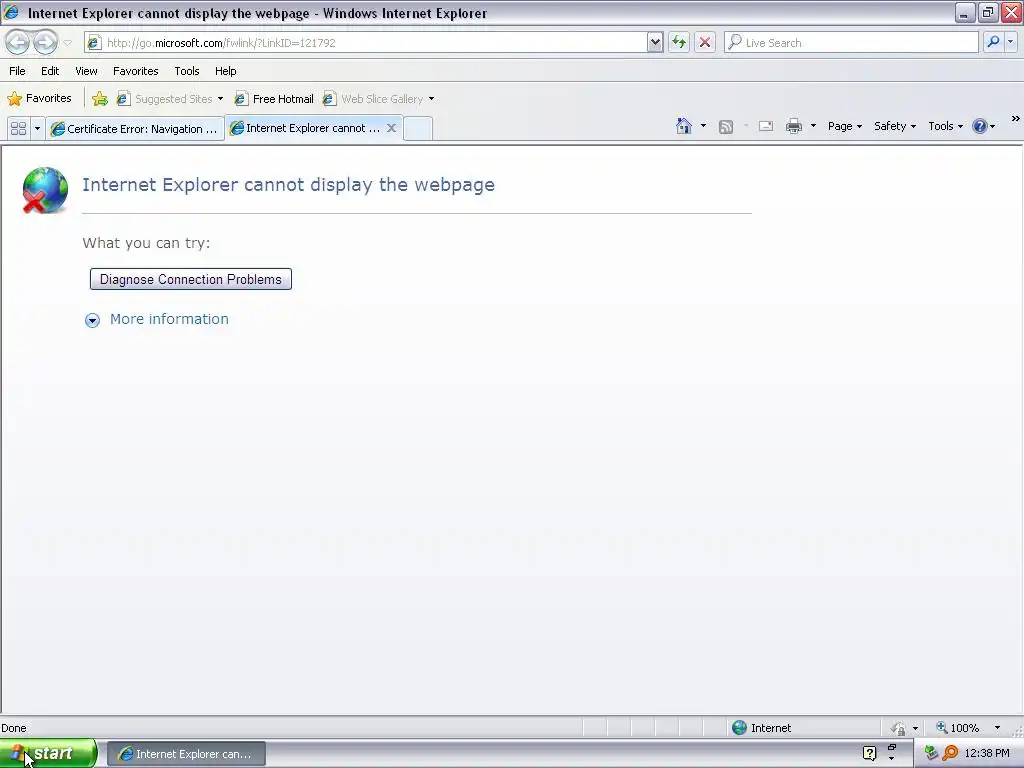Click the More information link text
The height and width of the screenshot is (768, 1024).
click(169, 319)
